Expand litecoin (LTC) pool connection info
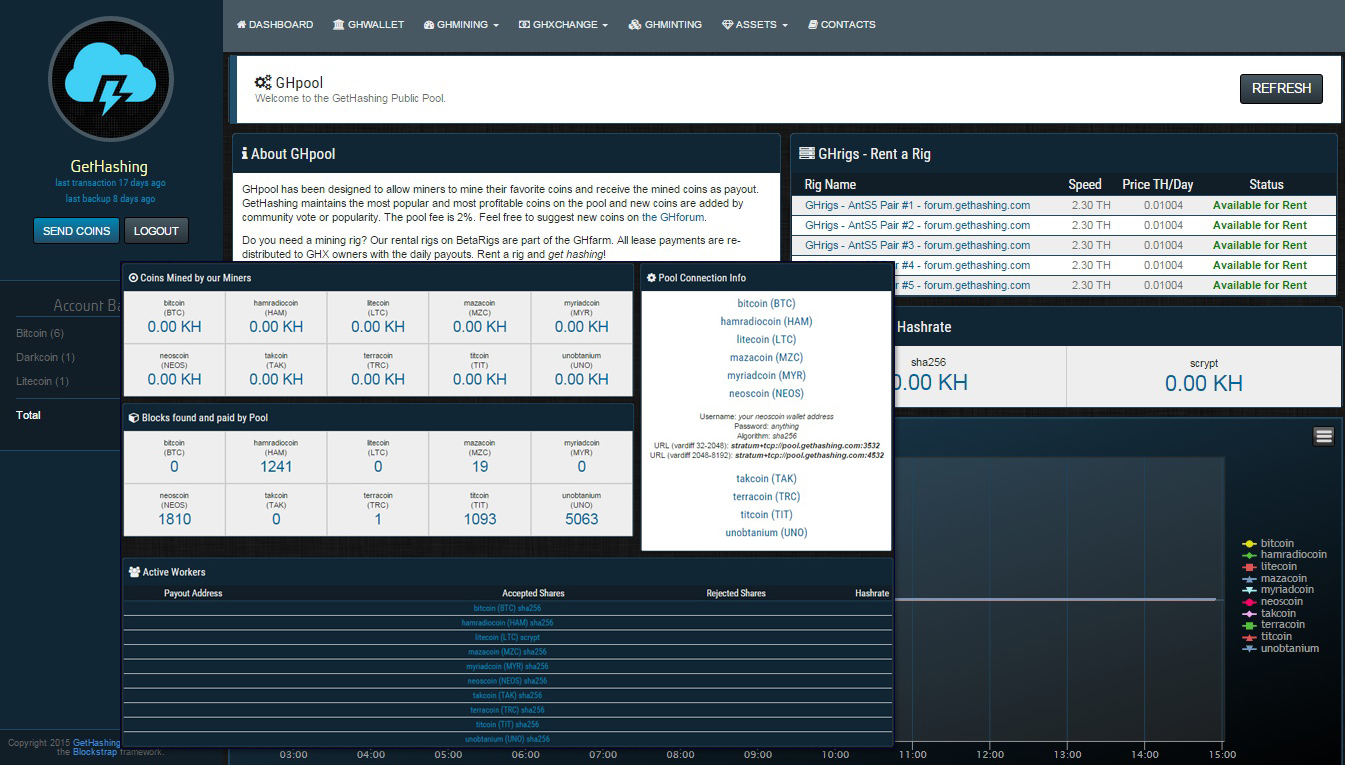 766,339
